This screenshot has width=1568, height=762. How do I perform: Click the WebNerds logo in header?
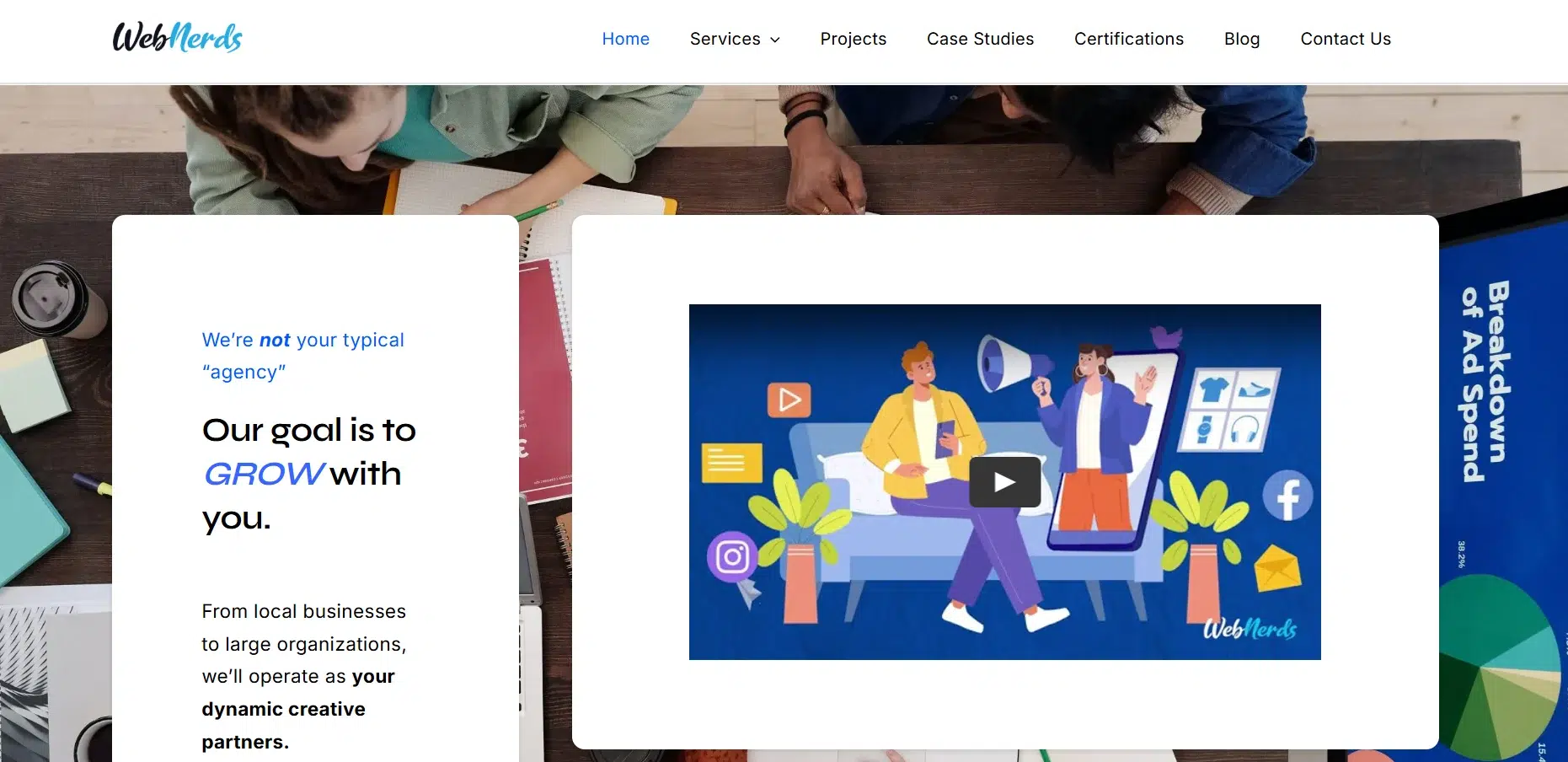[x=177, y=38]
